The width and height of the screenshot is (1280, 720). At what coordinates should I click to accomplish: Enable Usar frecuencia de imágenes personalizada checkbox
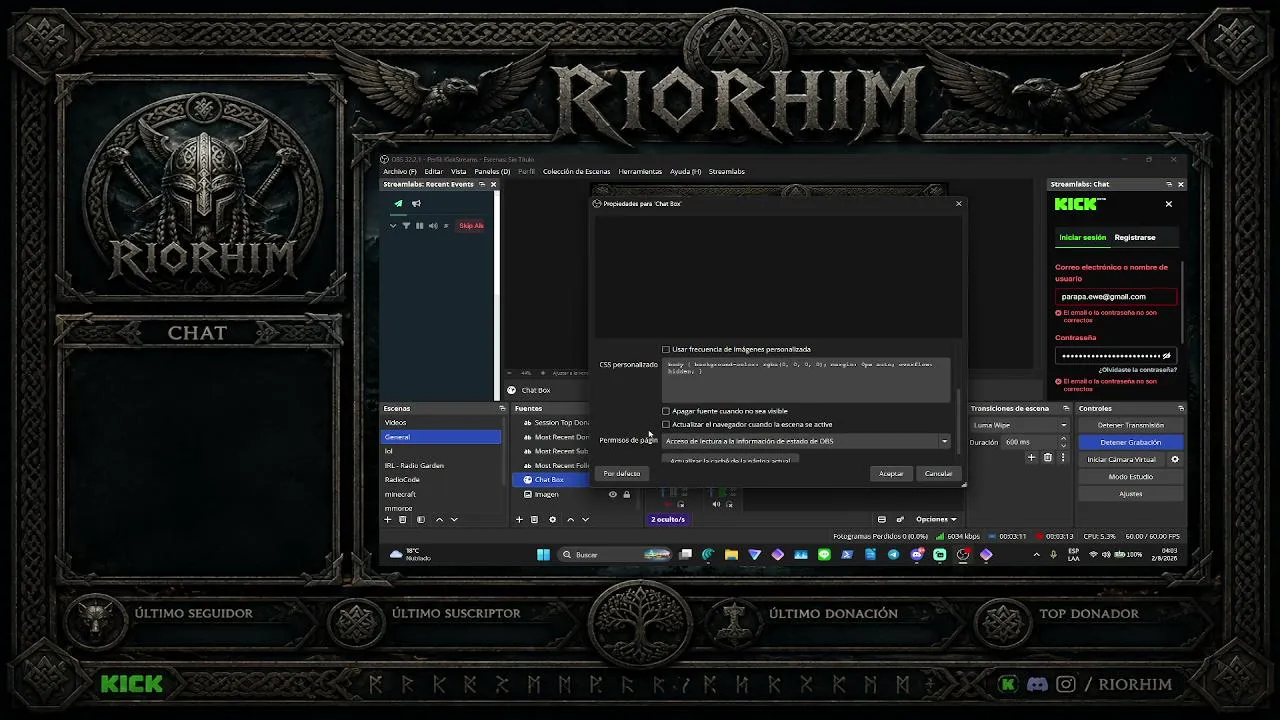click(x=666, y=349)
